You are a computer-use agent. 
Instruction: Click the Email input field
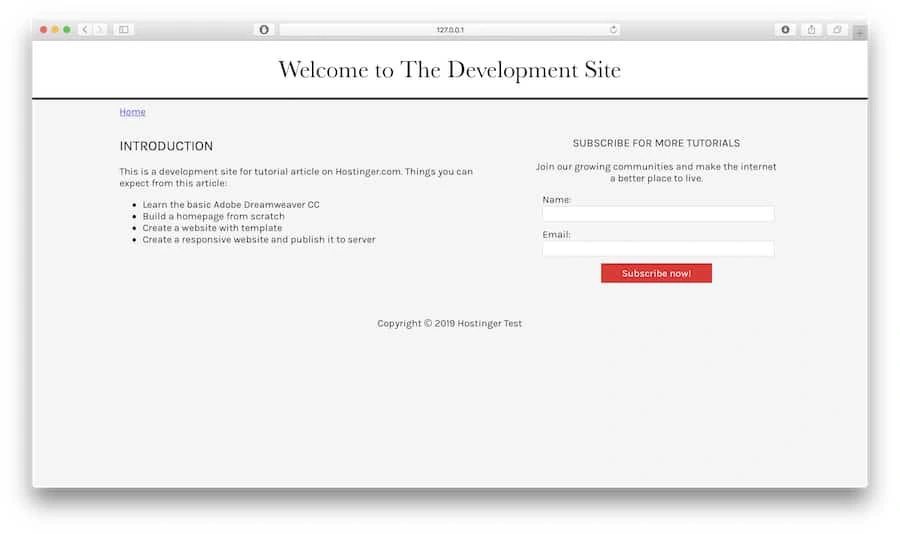tap(658, 249)
